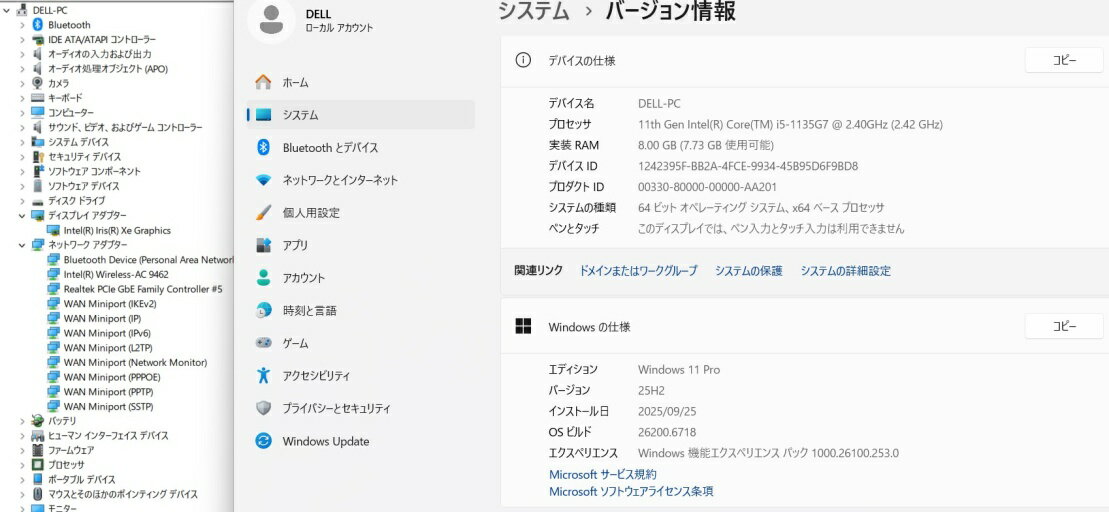Image resolution: width=1109 pixels, height=512 pixels.
Task: Copy device specifications with コピー button
Action: [x=1063, y=60]
